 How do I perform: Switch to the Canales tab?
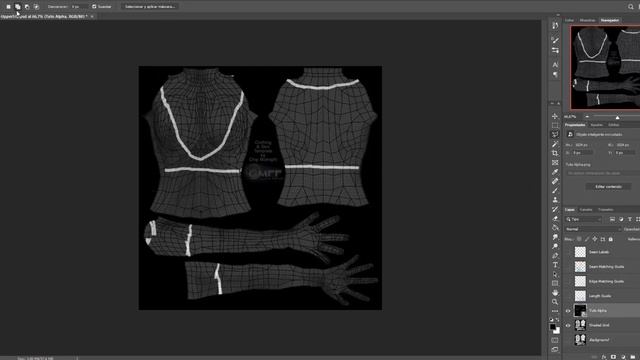[x=586, y=210]
